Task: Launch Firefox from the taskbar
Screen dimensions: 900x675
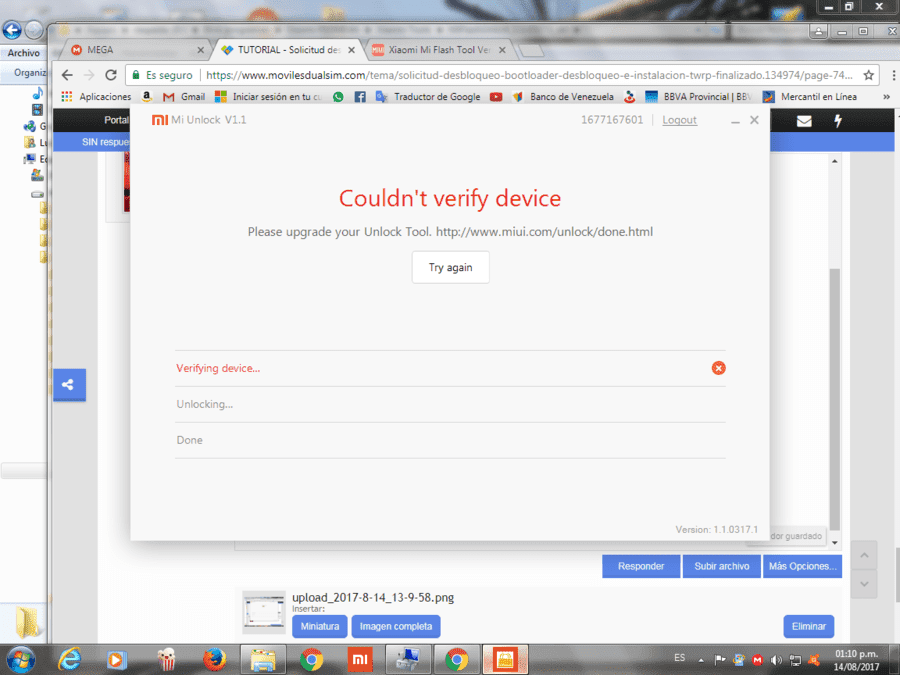Action: pos(214,660)
